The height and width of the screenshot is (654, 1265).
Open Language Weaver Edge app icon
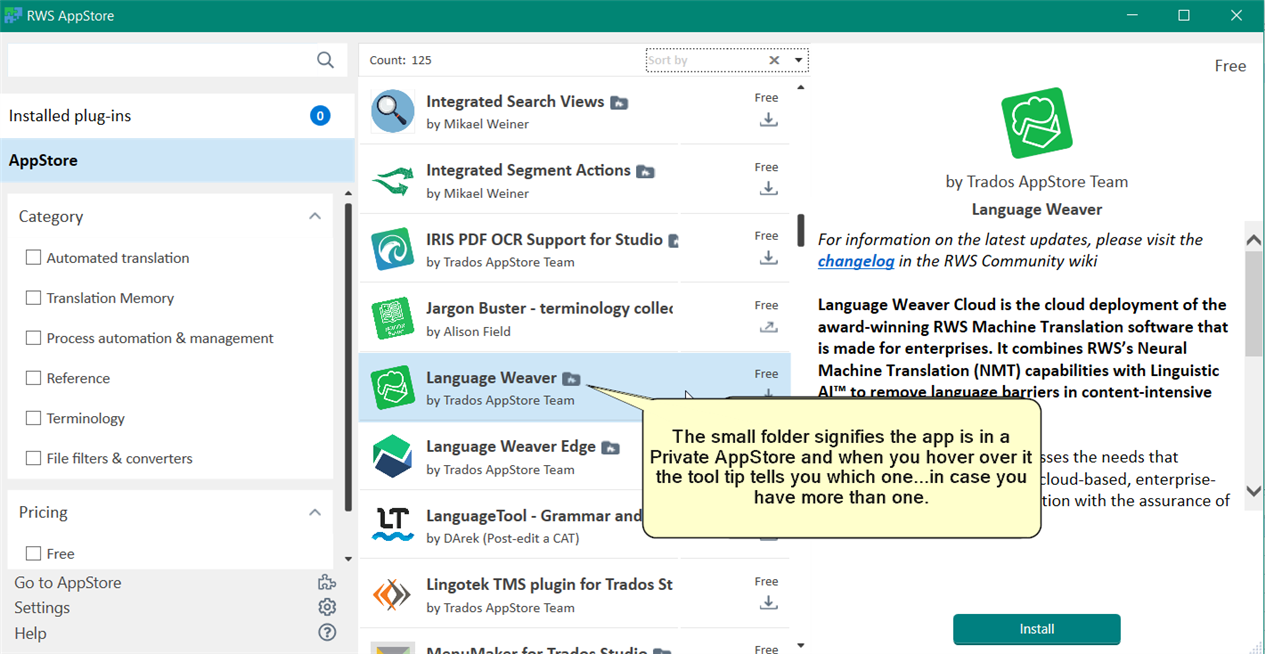point(393,457)
